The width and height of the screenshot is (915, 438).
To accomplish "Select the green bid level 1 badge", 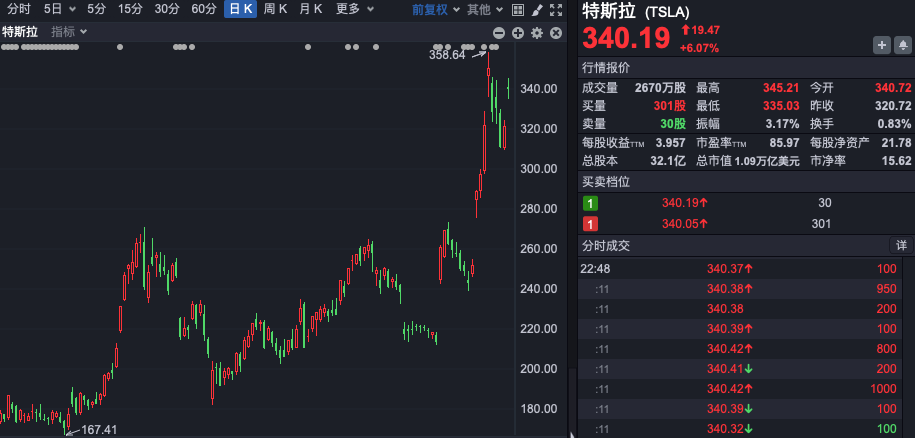I will click(x=590, y=204).
